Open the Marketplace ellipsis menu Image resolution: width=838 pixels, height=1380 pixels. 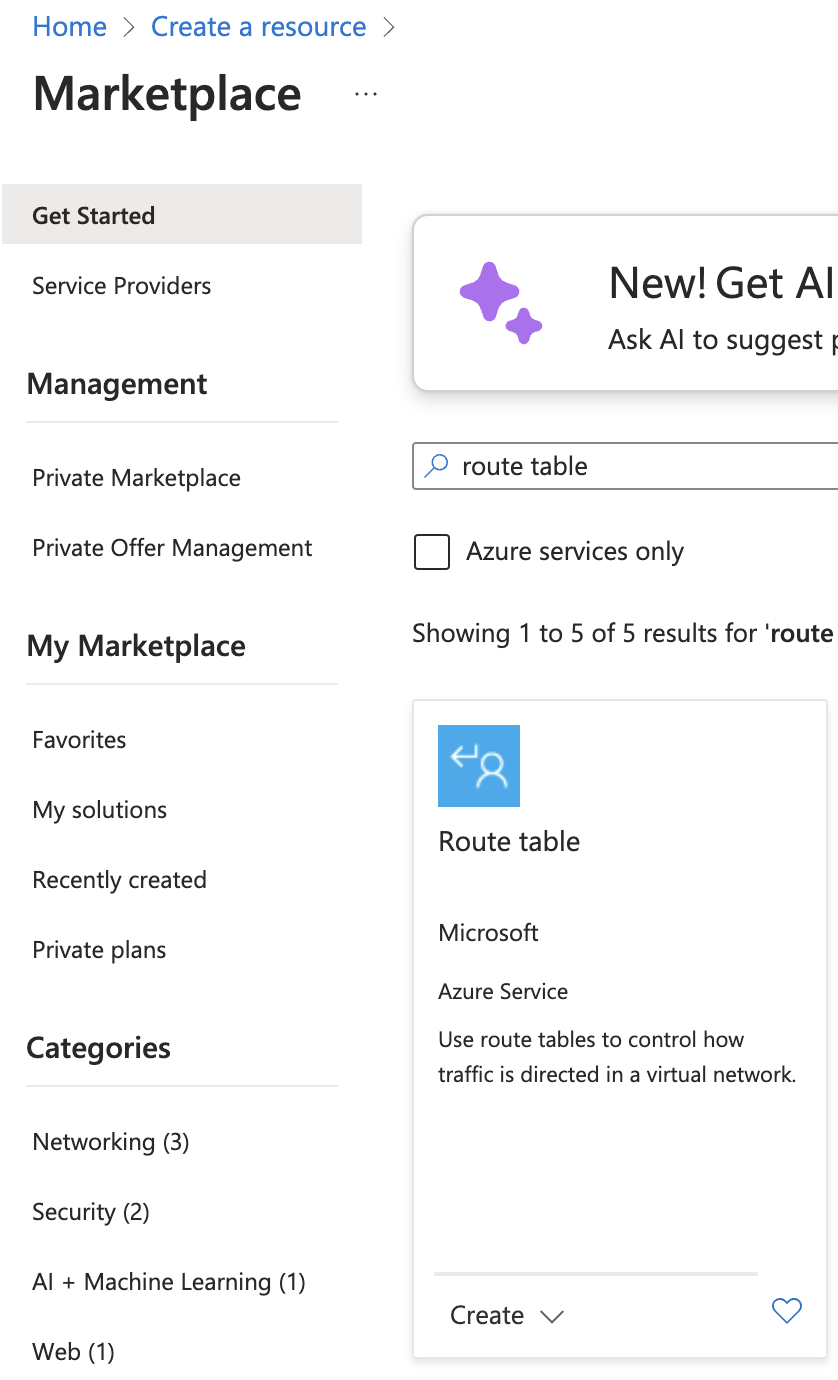[x=366, y=94]
